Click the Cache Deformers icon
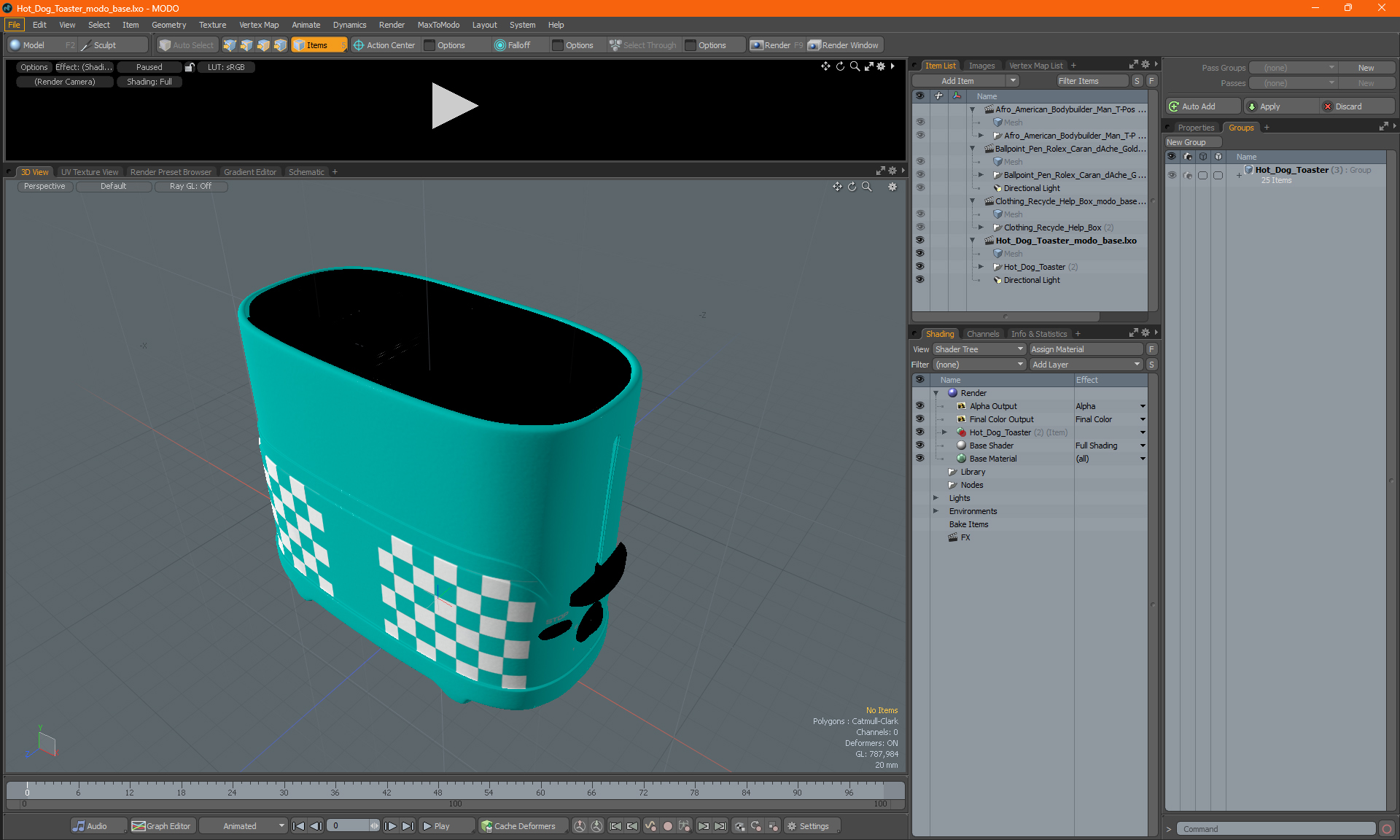 click(486, 826)
